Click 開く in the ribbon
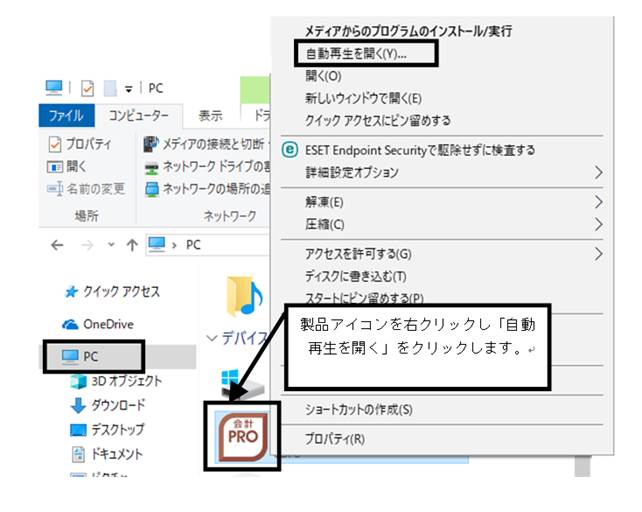 (x=67, y=166)
